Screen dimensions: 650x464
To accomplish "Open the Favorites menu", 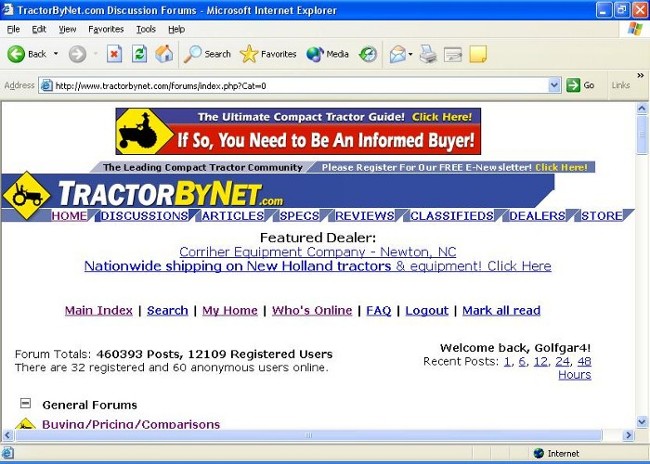I will coord(106,29).
